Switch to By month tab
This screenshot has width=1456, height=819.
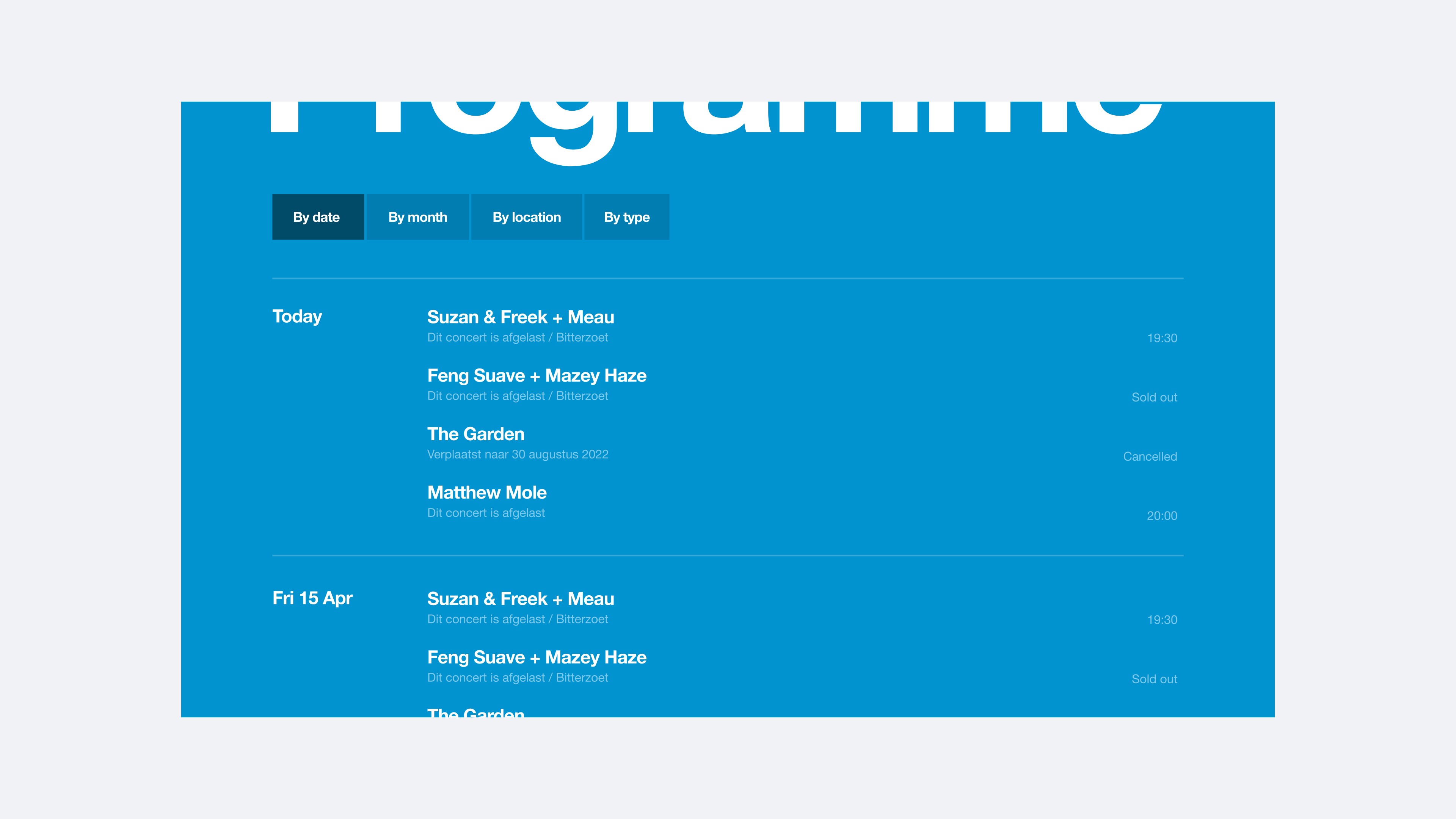click(x=417, y=217)
